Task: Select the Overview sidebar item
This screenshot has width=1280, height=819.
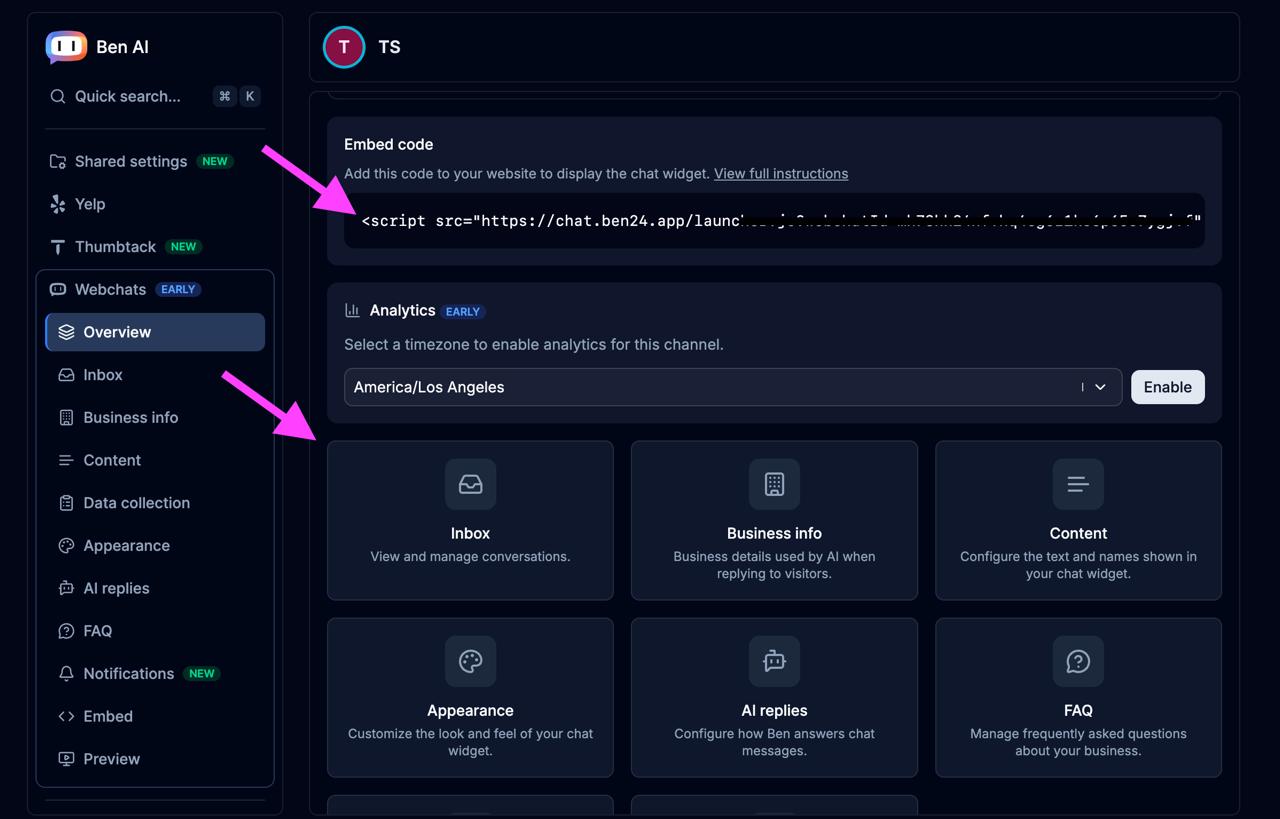Action: (154, 332)
